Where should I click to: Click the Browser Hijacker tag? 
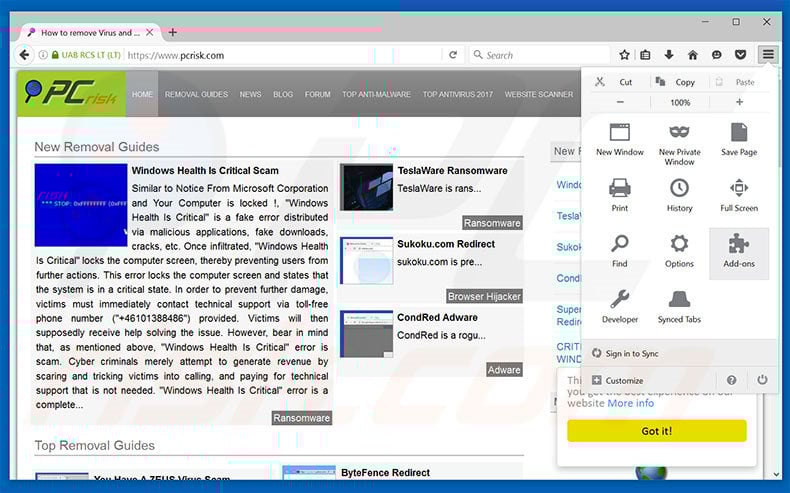tap(484, 296)
